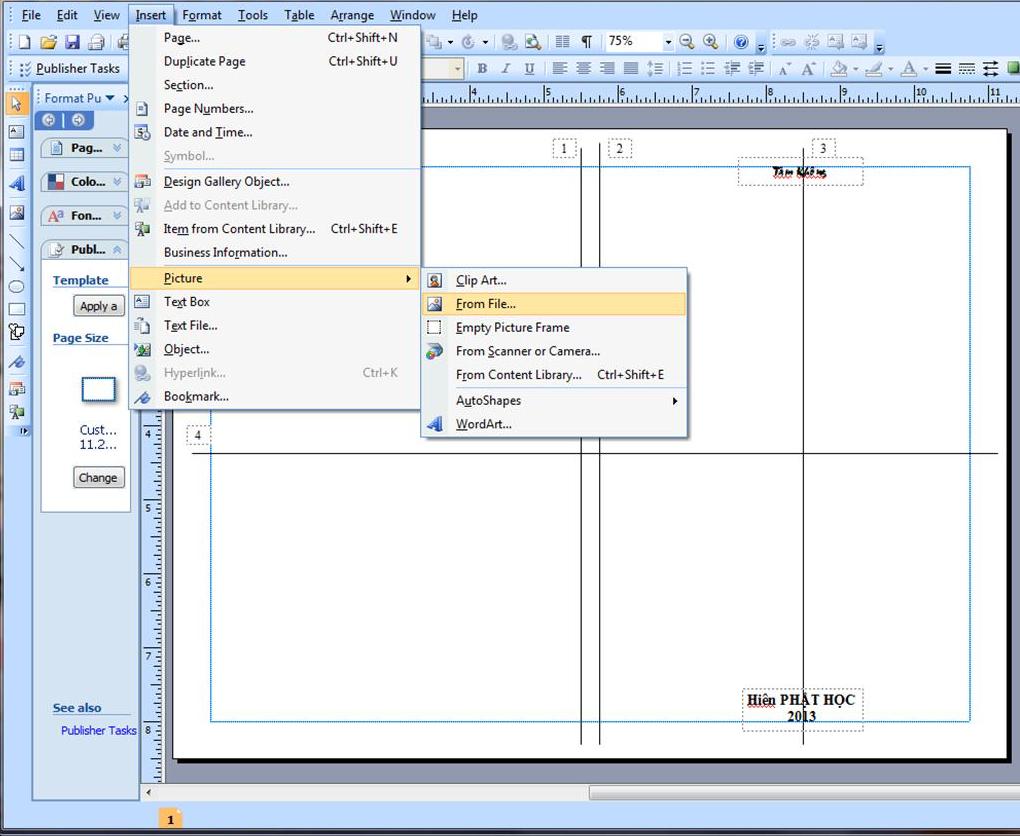Select the Oval shape tool
This screenshot has height=836, width=1020.
pos(16,286)
